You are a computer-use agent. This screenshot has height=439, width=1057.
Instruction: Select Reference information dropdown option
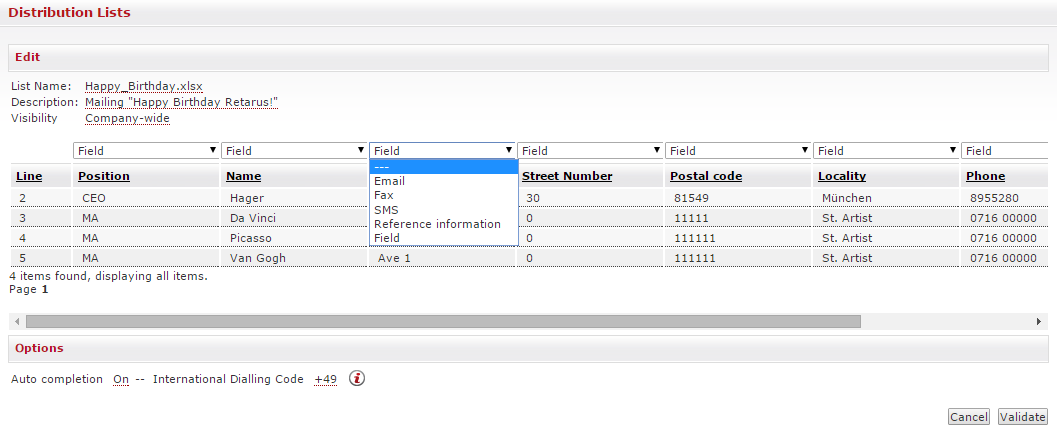pyautogui.click(x=437, y=224)
